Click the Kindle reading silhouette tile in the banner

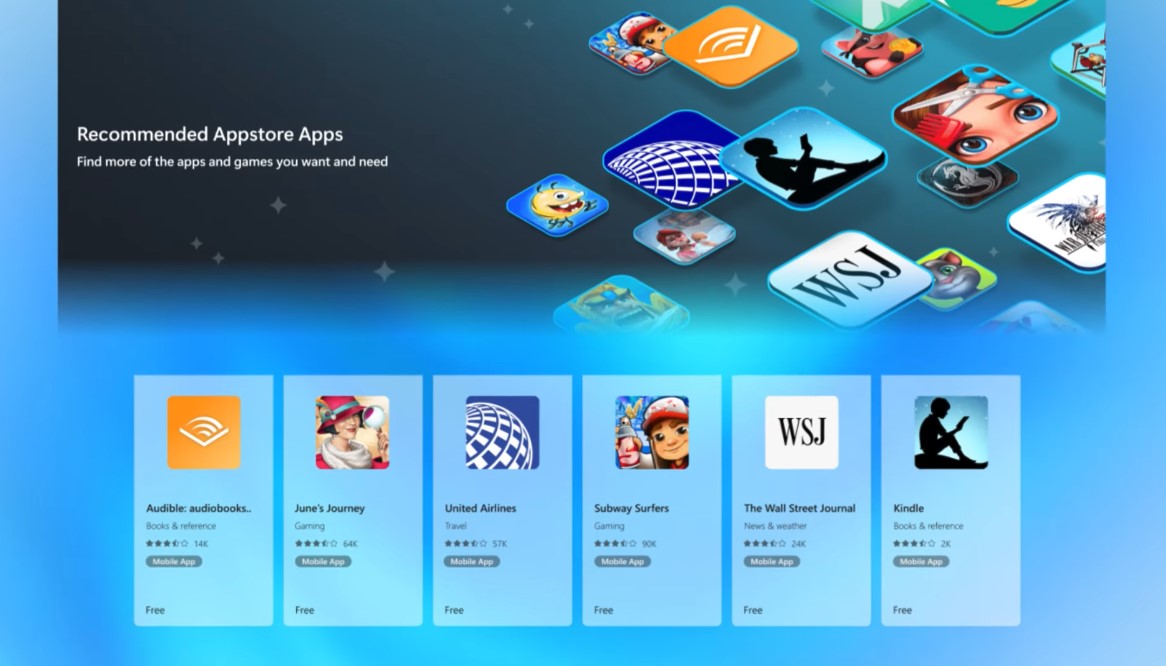[803, 158]
